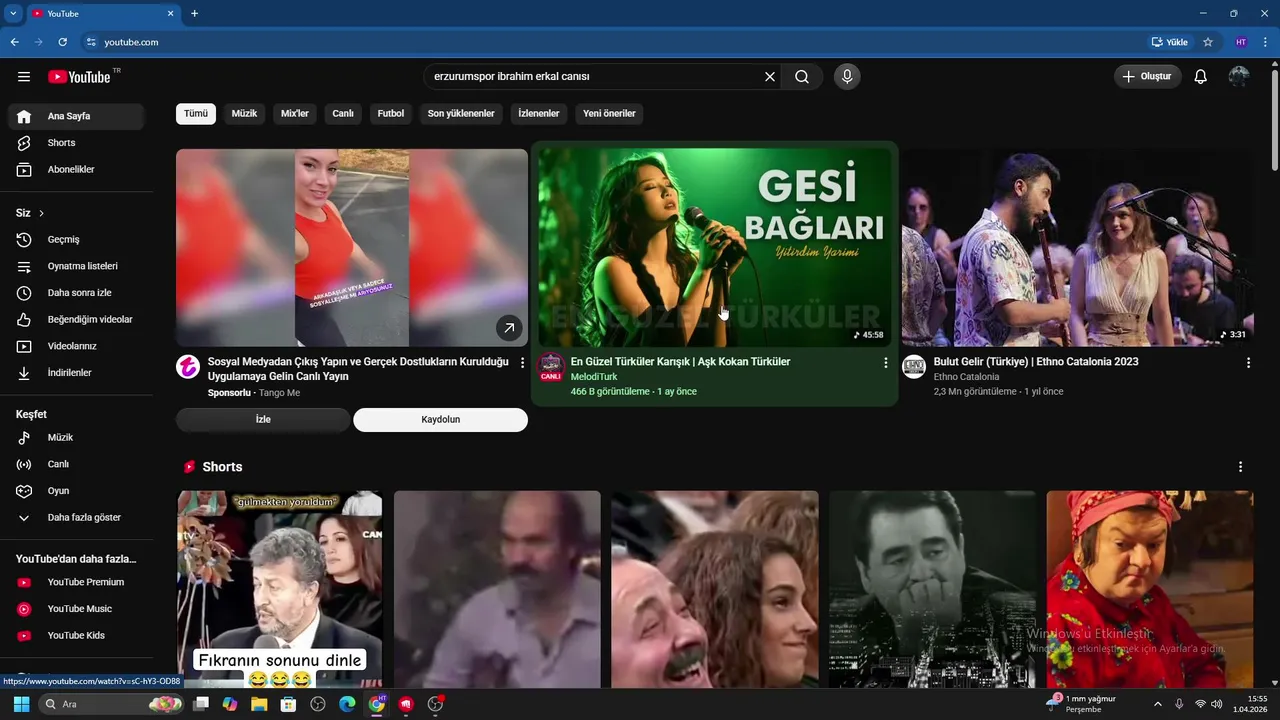
Task: Select the Mix'ler filter chip
Action: 295,114
